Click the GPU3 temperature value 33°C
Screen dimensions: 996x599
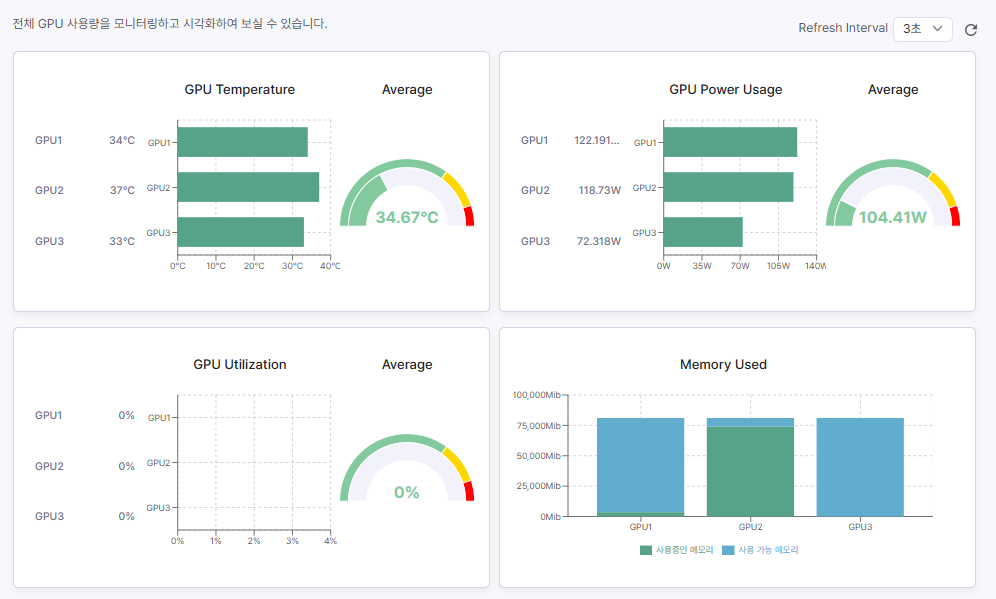pyautogui.click(x=122, y=241)
